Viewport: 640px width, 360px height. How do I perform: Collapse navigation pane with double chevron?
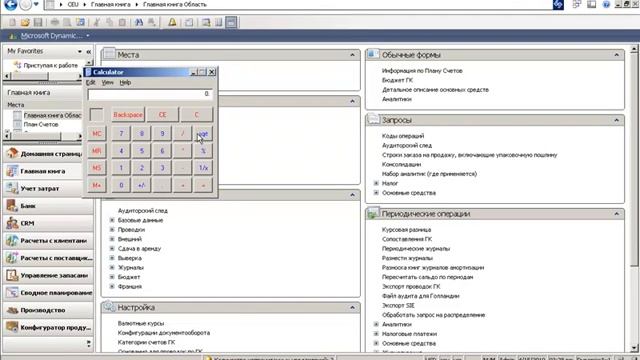point(89,51)
